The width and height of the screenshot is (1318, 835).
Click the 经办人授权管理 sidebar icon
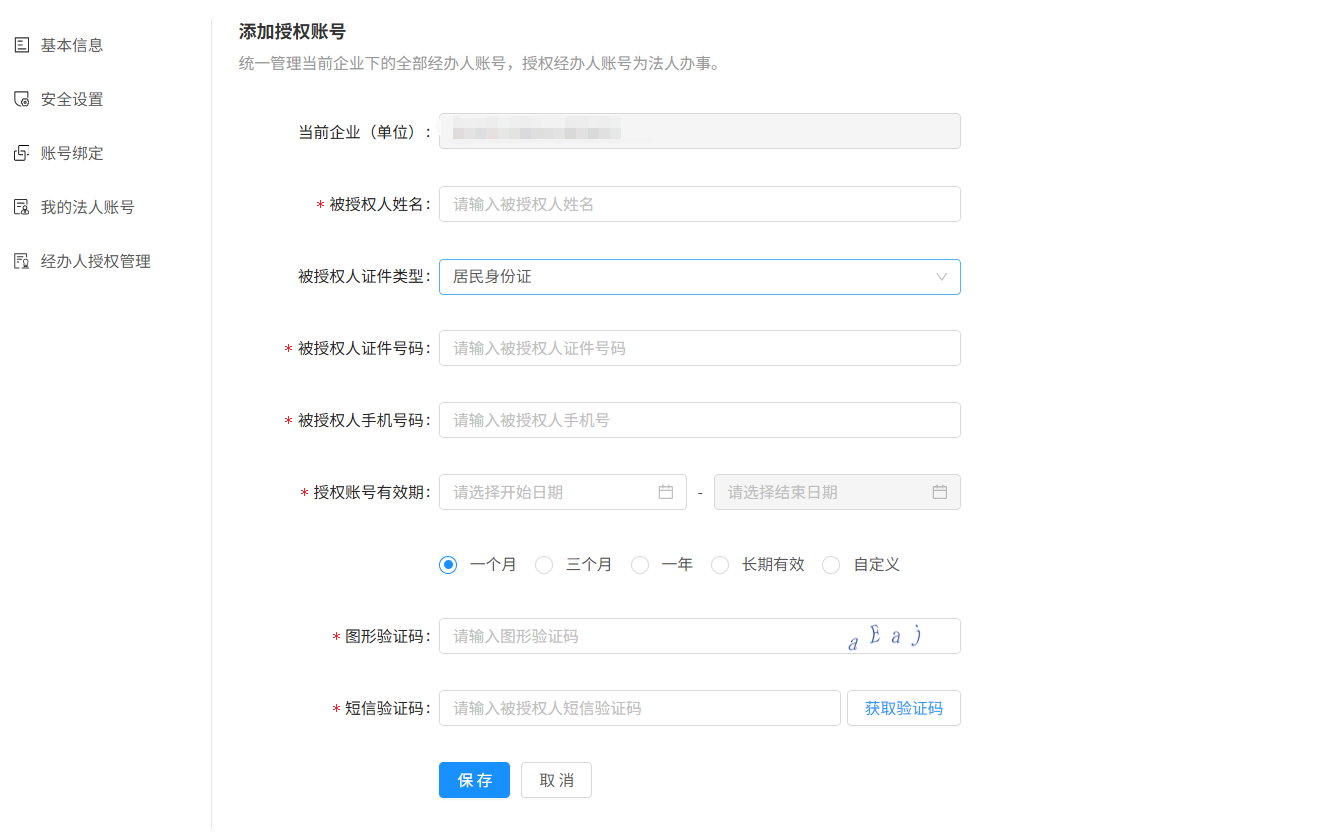[x=21, y=261]
